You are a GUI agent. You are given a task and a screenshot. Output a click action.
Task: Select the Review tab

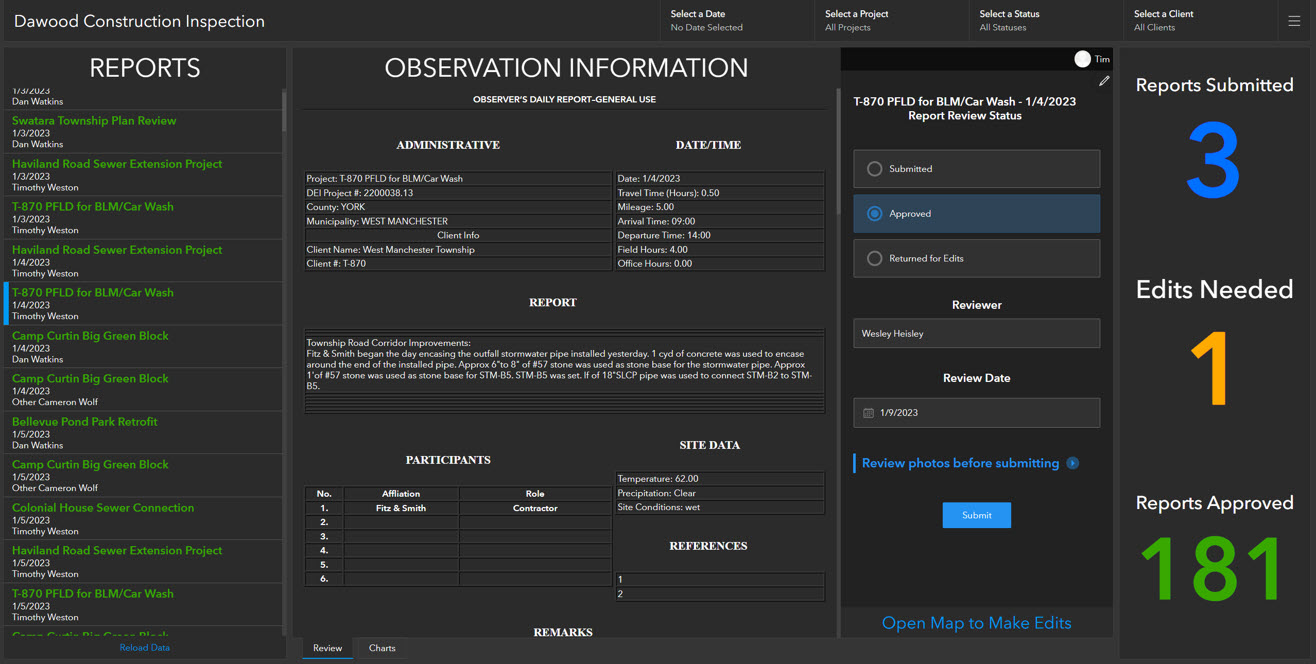click(327, 648)
